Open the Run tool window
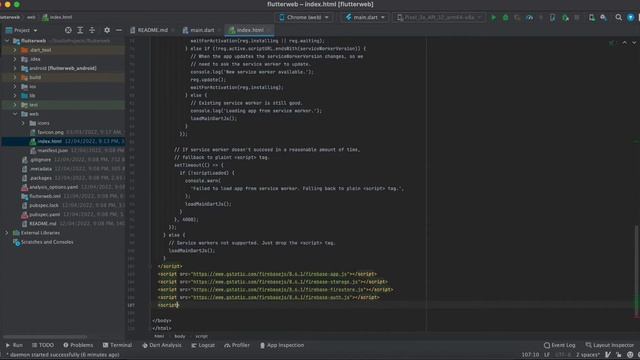Screen dimensions: 640x360 click(14, 345)
